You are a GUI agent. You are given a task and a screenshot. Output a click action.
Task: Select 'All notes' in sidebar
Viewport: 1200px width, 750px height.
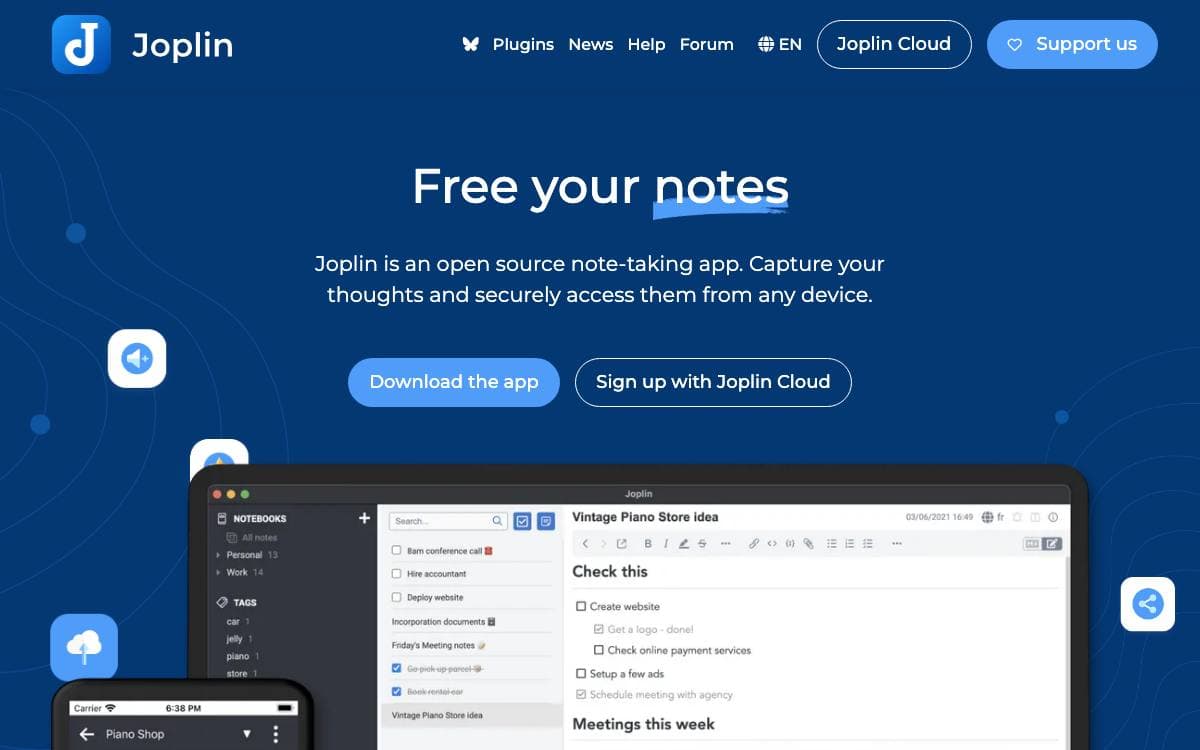[252, 537]
